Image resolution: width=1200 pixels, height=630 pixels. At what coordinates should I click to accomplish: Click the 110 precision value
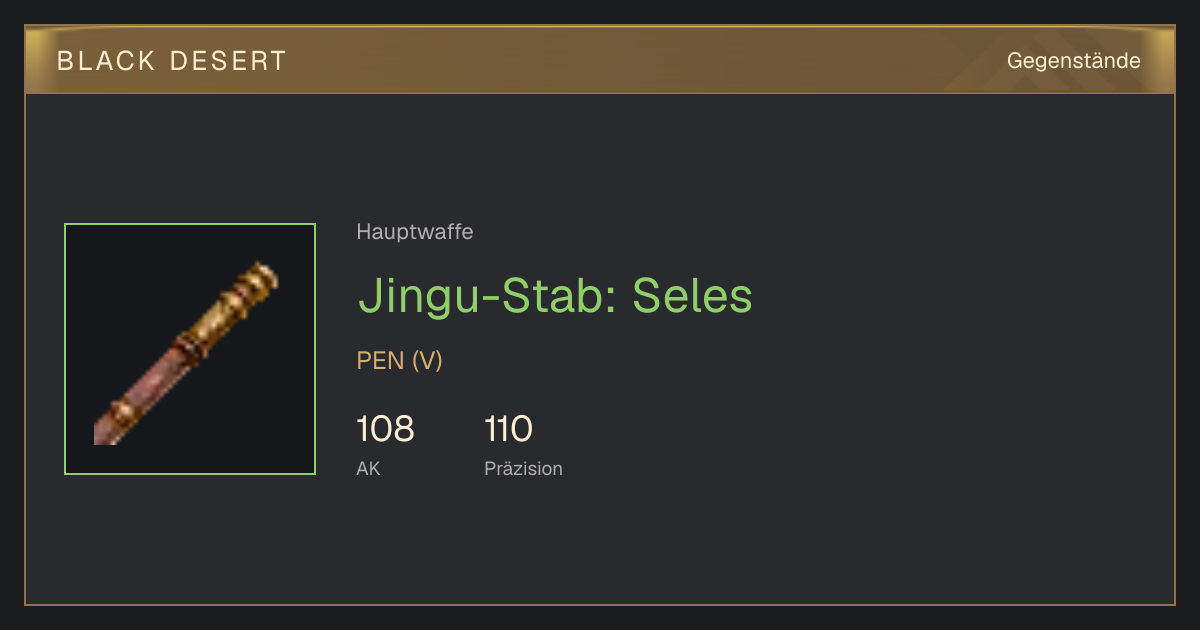(509, 429)
